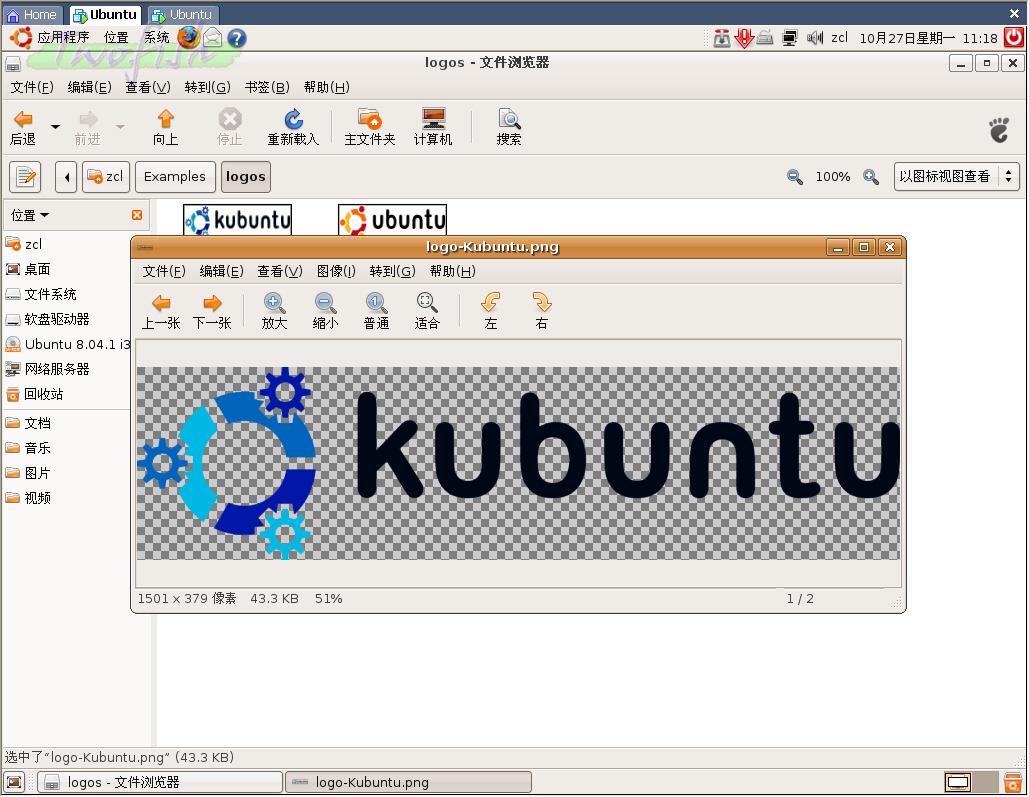This screenshot has height=797, width=1029.
Task: Open mail client from top panel
Action: (x=213, y=38)
